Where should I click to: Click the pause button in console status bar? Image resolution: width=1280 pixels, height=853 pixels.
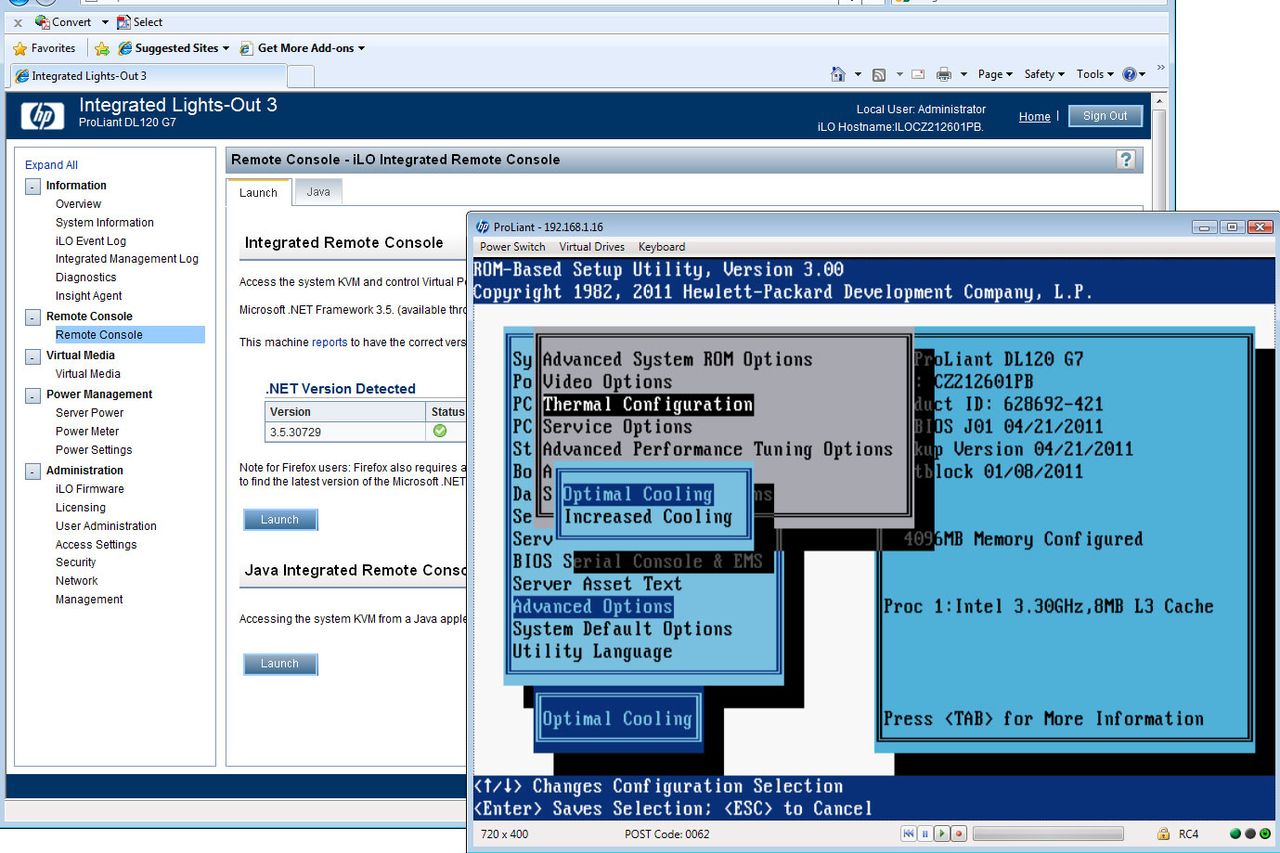click(x=925, y=833)
